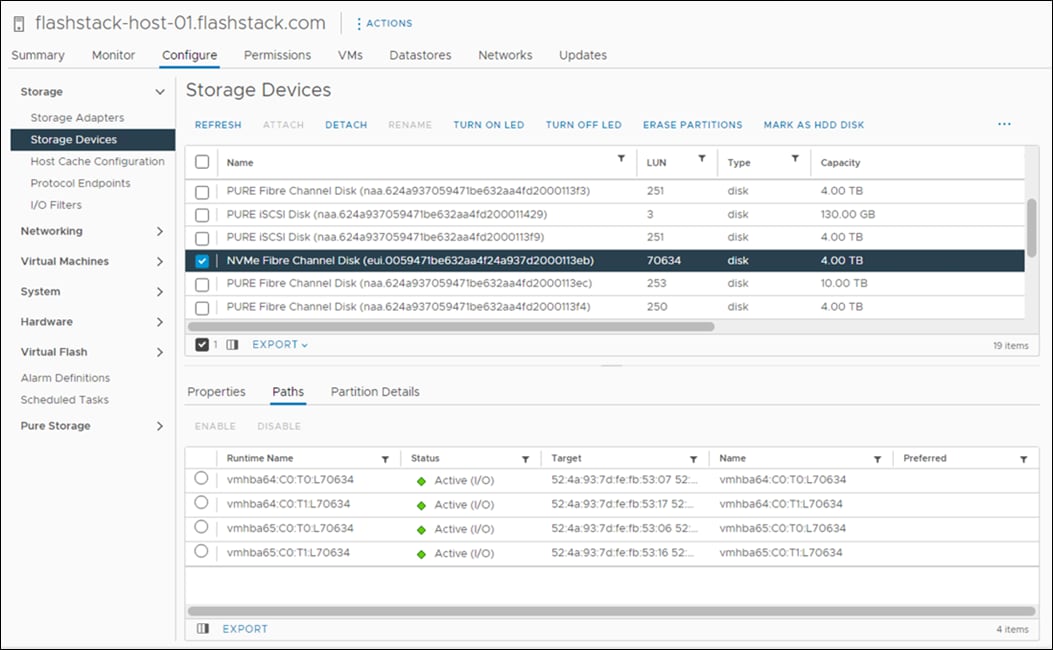Open the Type column filter
Screen dimensions: 1053x650
pyautogui.click(x=793, y=161)
